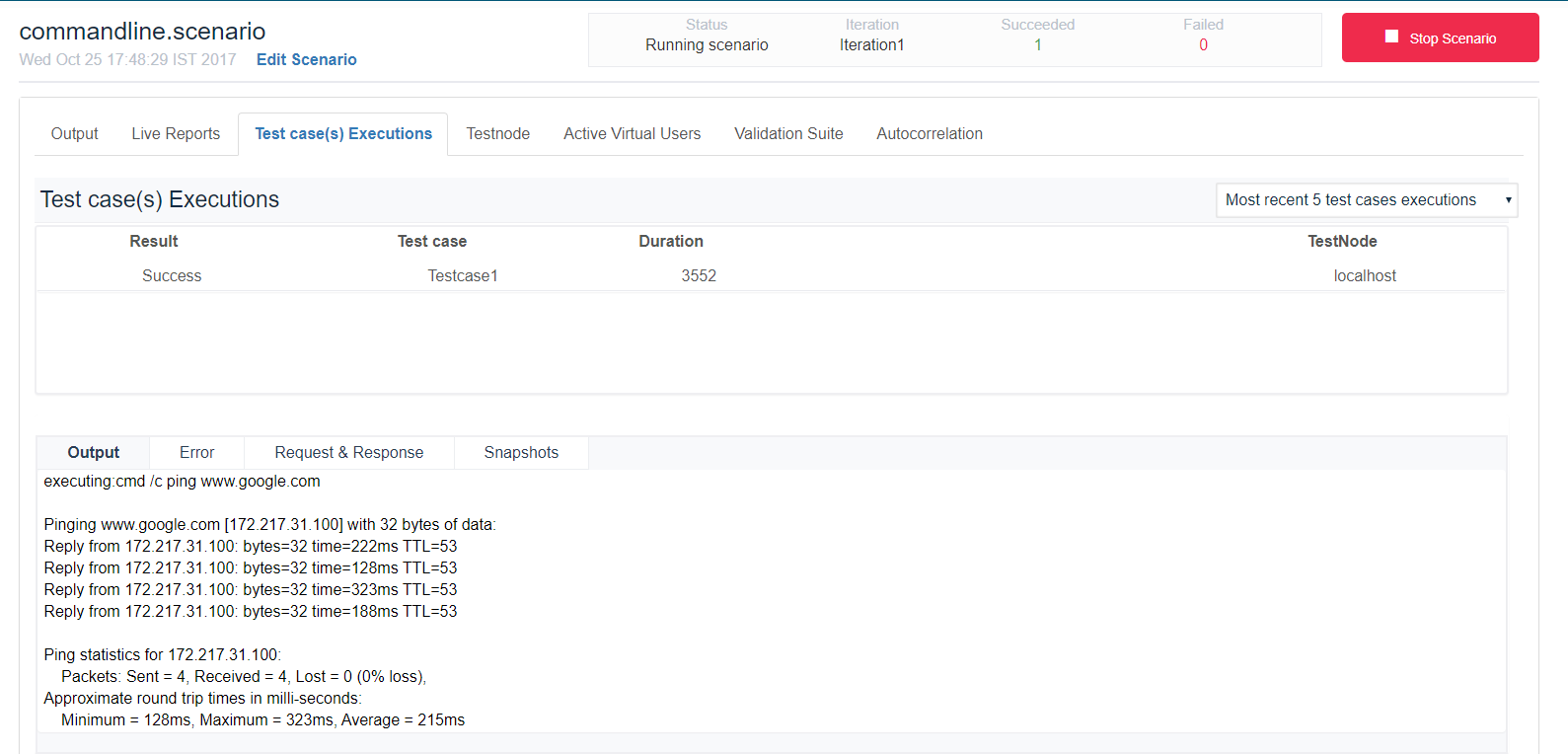The image size is (1568, 754).
Task: Show the Error sub-tab in results panel
Action: pos(197,452)
